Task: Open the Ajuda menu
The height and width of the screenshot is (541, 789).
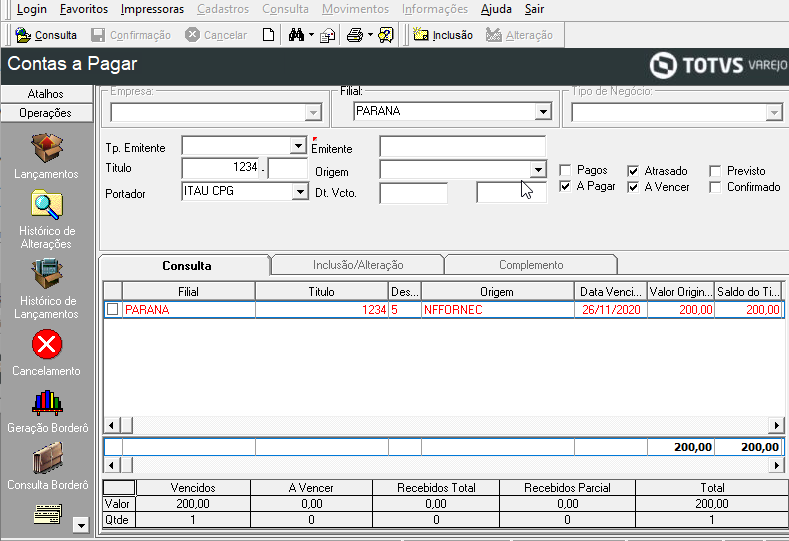Action: pos(496,9)
